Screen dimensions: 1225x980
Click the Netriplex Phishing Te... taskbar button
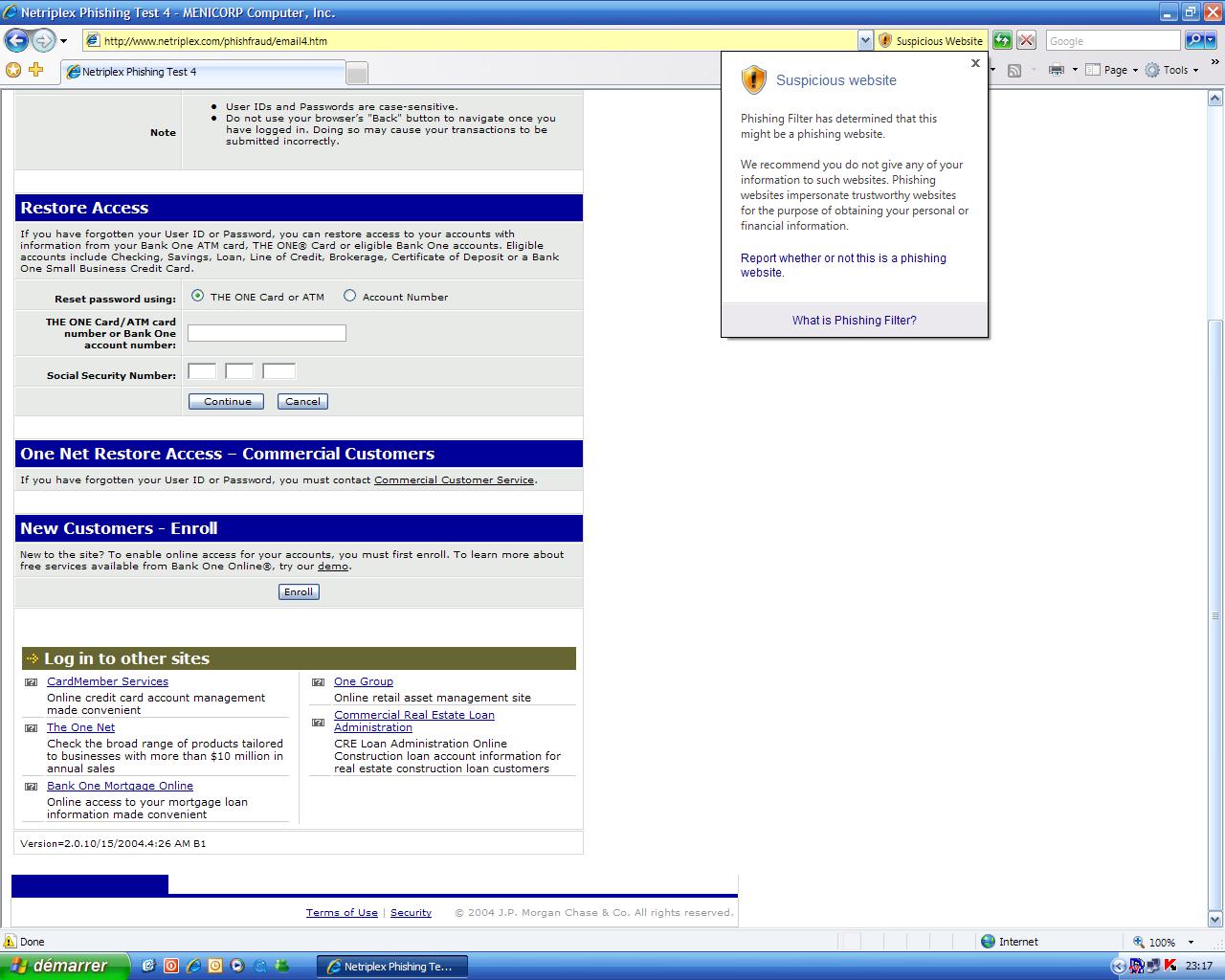[x=392, y=967]
